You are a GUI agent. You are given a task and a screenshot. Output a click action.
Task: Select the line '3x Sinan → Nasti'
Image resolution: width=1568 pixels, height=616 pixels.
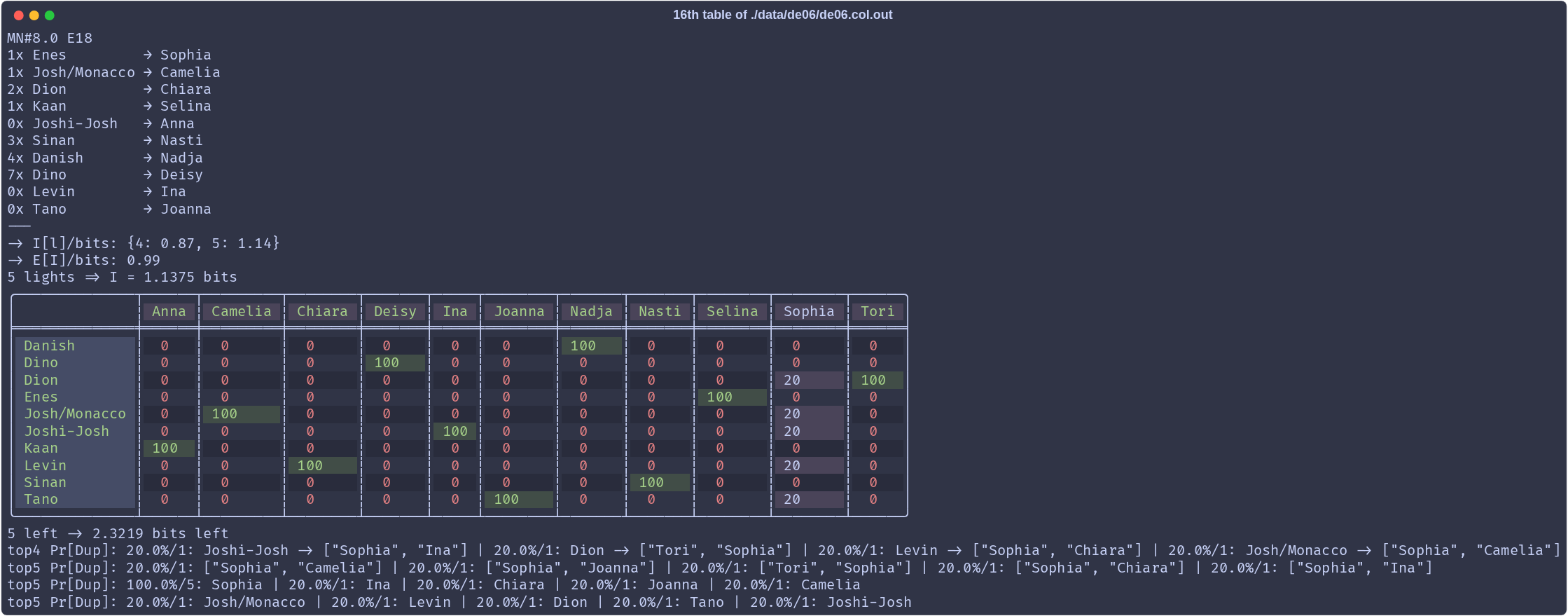click(105, 140)
